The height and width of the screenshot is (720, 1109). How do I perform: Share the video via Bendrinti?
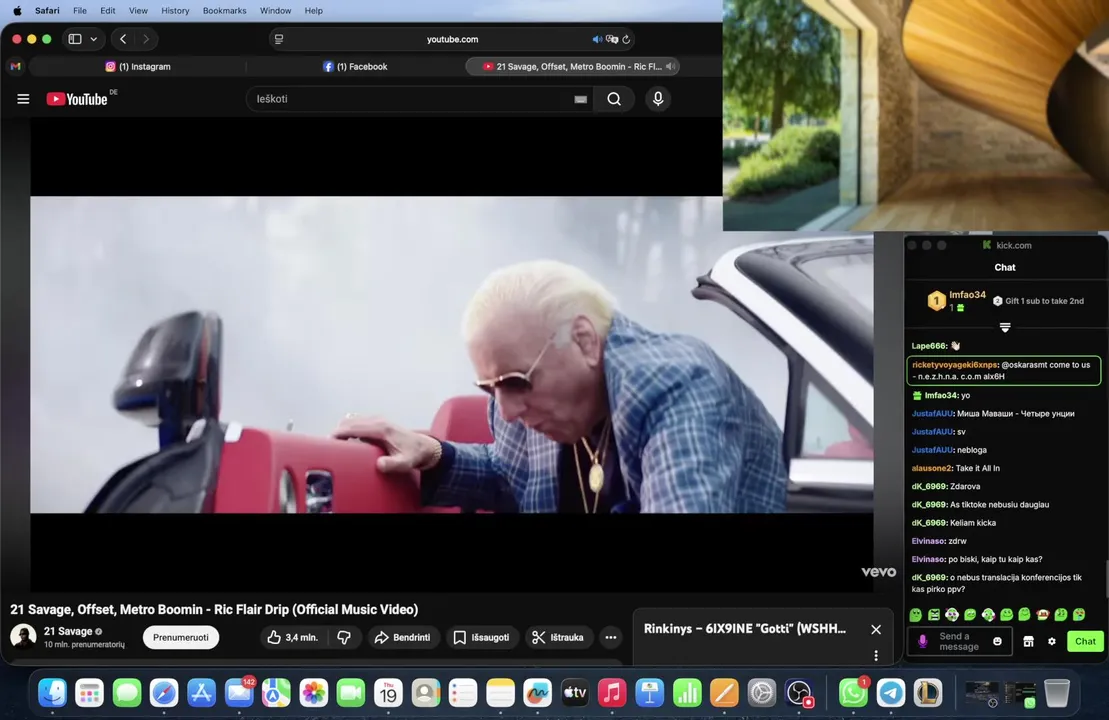click(x=402, y=637)
